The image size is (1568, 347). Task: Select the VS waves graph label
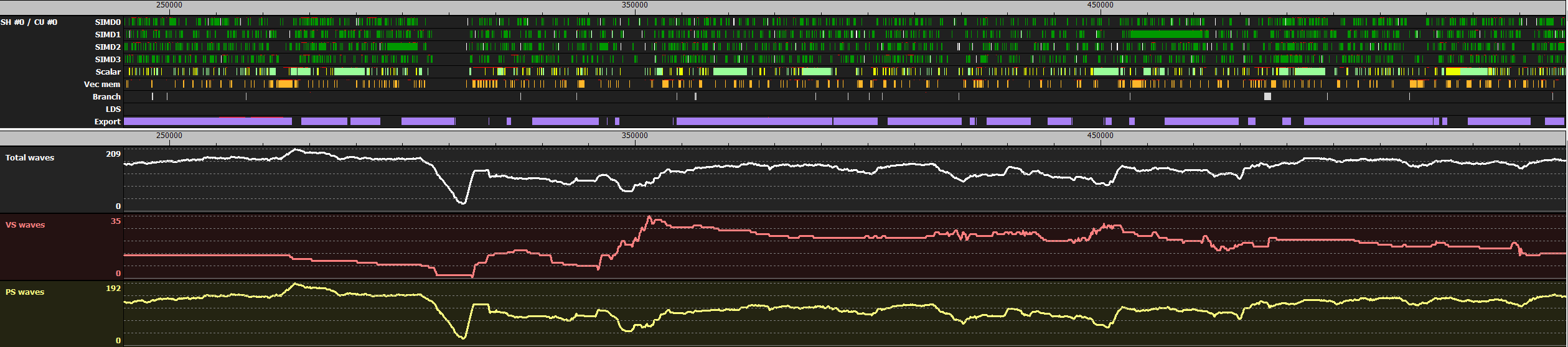click(26, 225)
